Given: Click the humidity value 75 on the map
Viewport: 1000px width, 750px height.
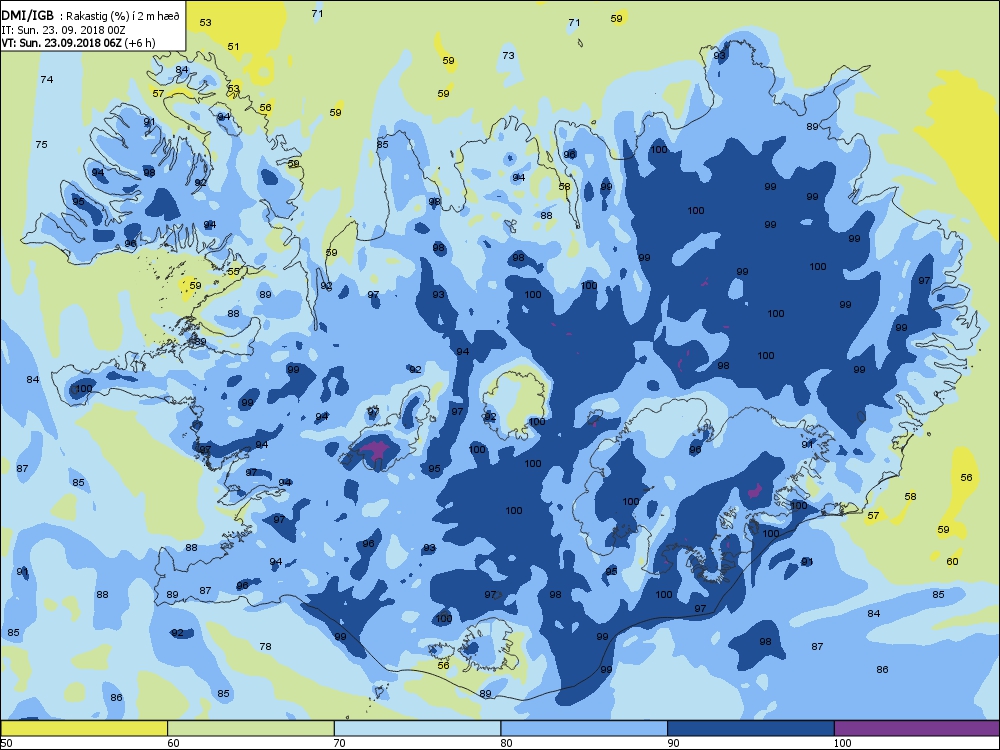Looking at the screenshot, I should pyautogui.click(x=41, y=145).
